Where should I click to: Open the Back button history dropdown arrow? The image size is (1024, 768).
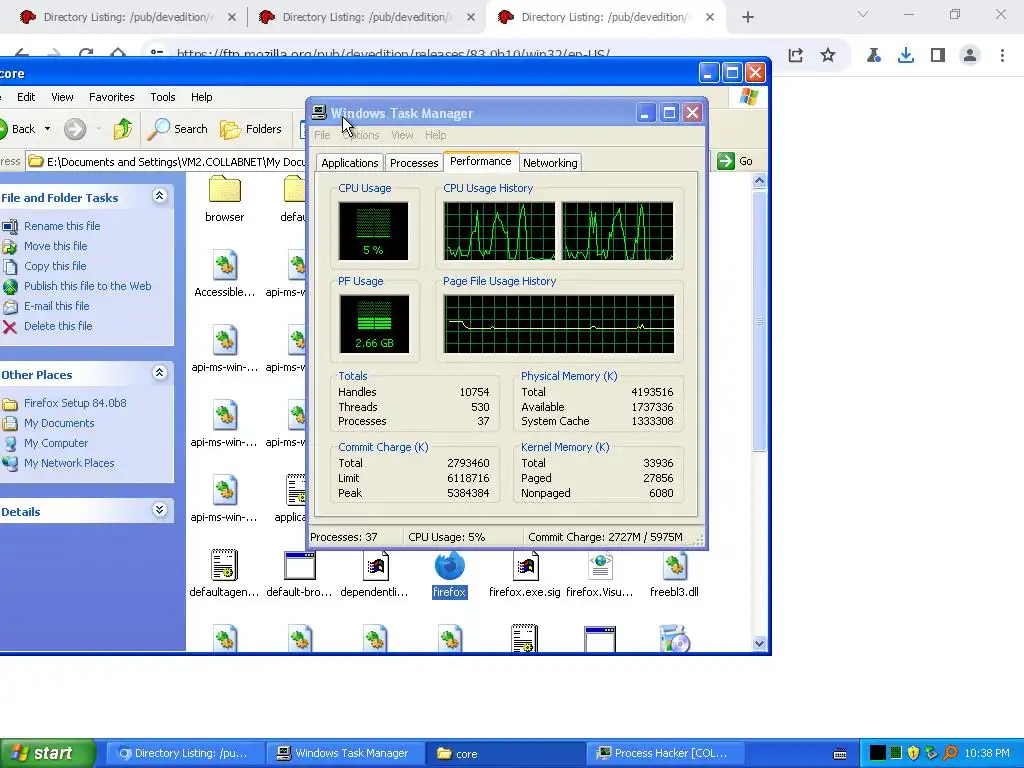tap(47, 129)
